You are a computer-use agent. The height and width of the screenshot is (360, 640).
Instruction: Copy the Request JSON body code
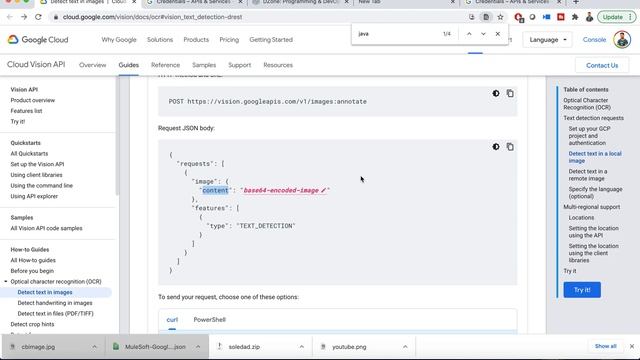pos(510,147)
